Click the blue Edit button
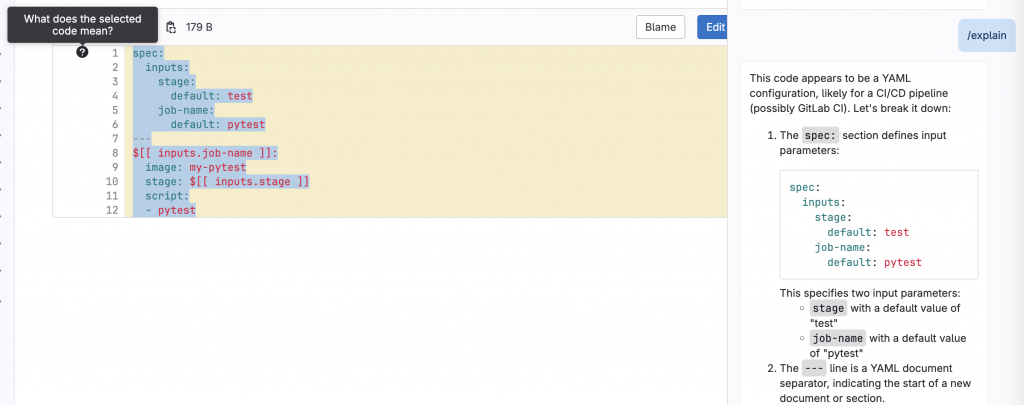 714,27
